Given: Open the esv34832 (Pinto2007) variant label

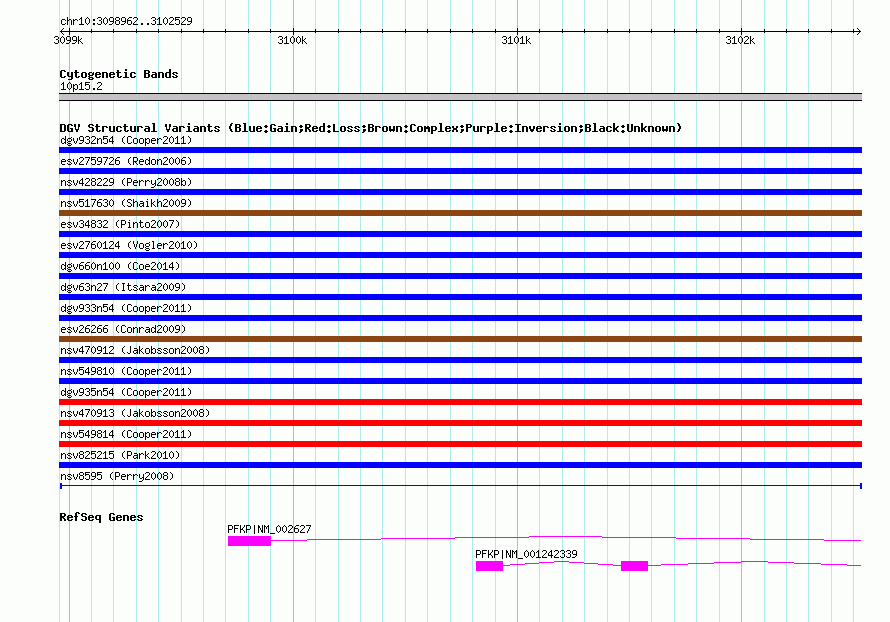Looking at the screenshot, I should 112,224.
